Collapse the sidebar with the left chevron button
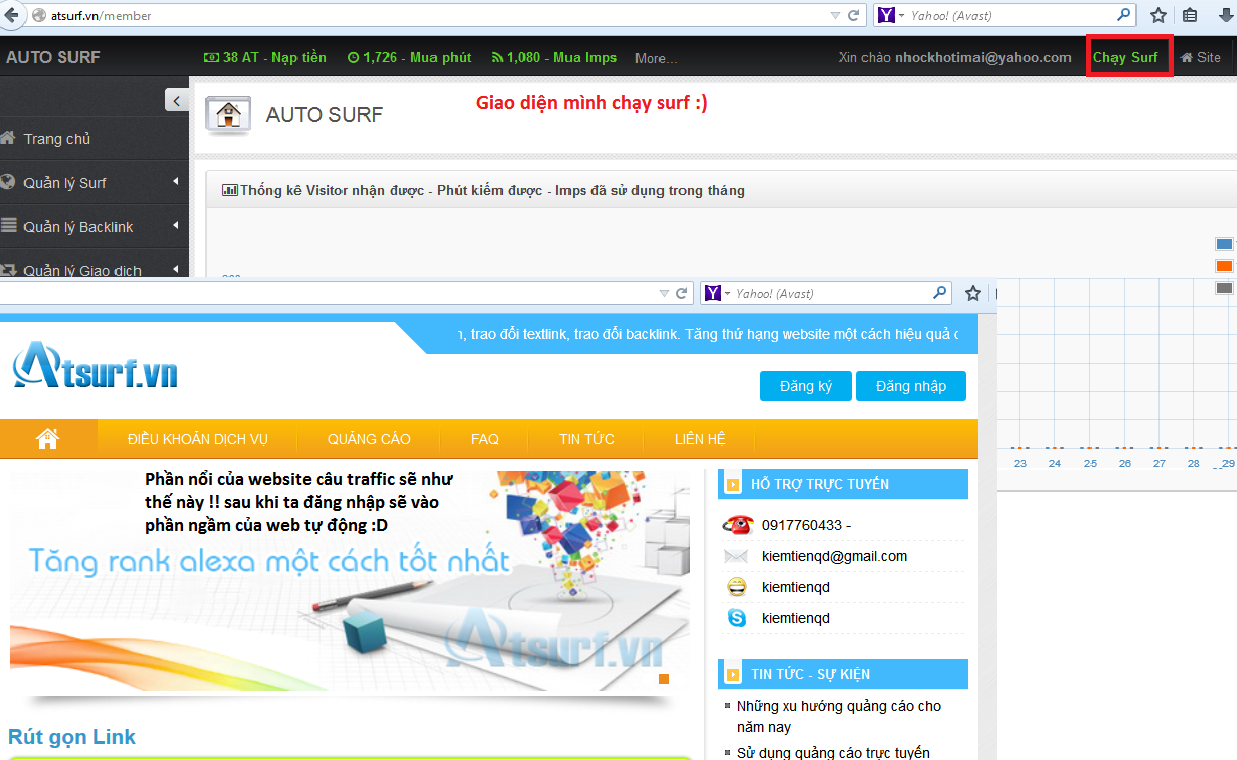Screen dimensions: 1237x760 pyautogui.click(x=176, y=100)
